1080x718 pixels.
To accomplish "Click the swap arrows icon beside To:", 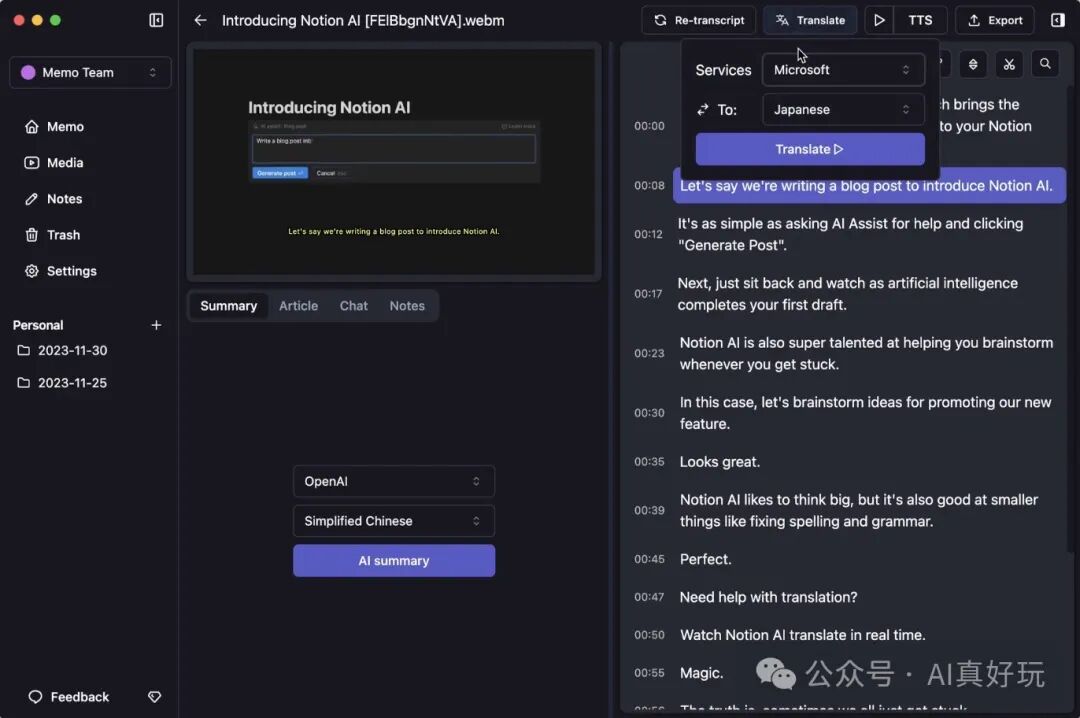I will point(703,110).
